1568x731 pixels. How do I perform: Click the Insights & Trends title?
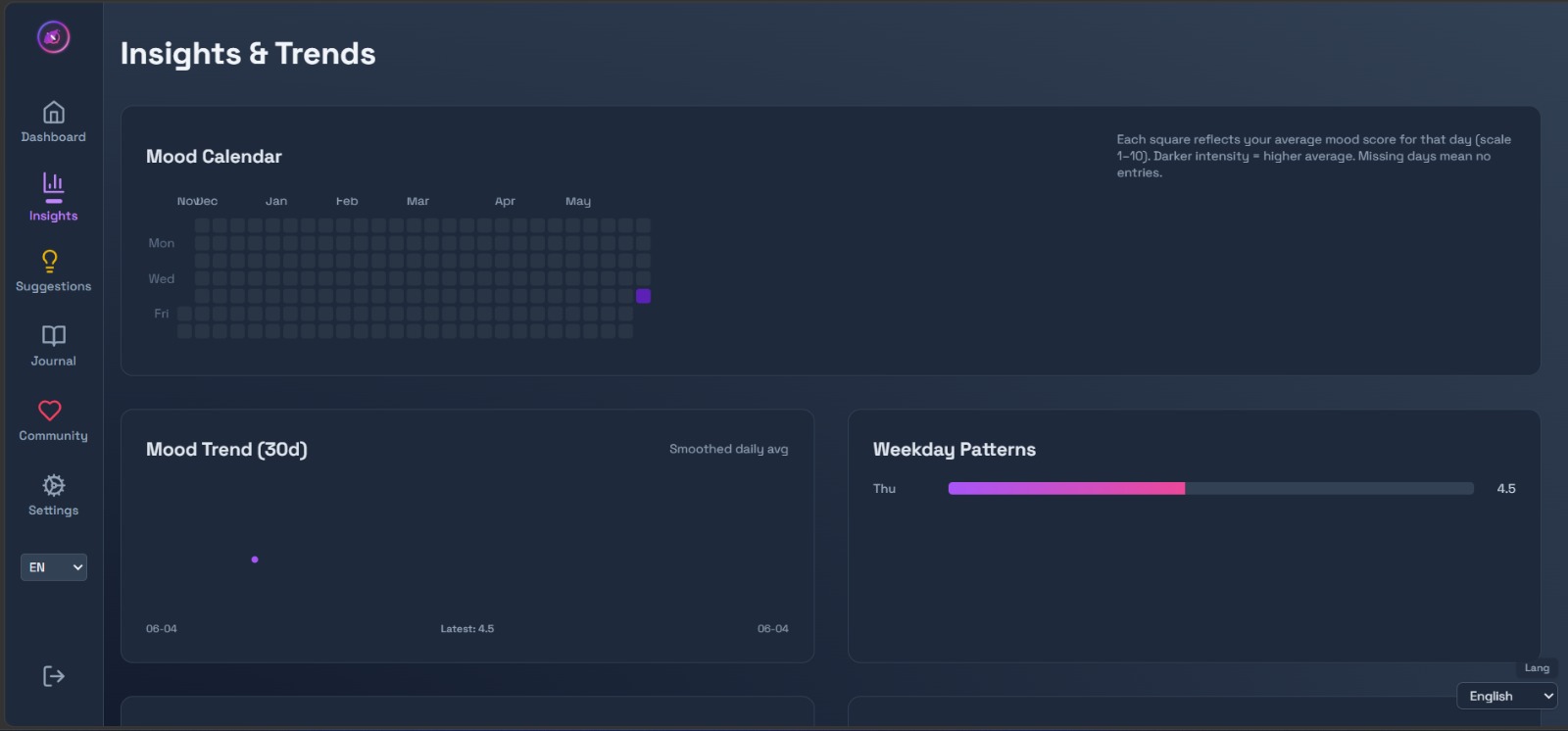coord(248,54)
